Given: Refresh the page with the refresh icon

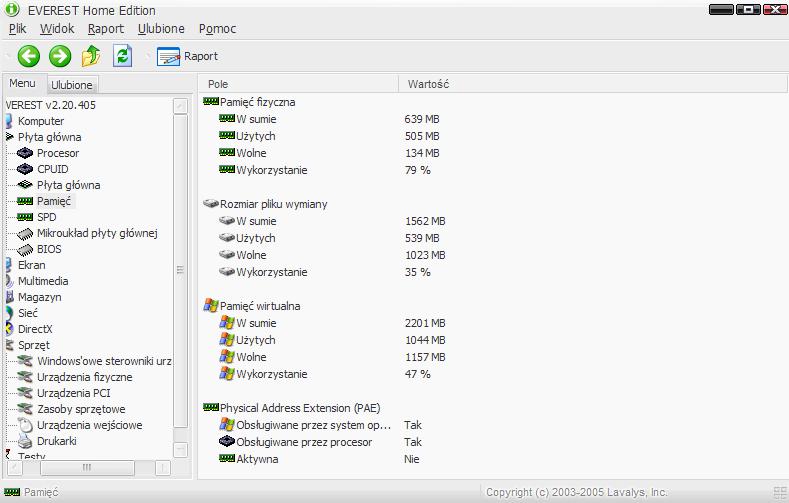Looking at the screenshot, I should click(122, 56).
